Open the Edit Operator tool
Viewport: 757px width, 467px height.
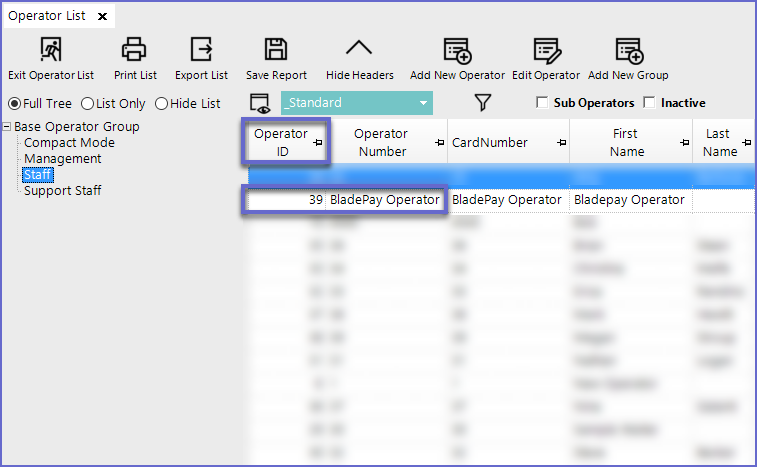545,50
